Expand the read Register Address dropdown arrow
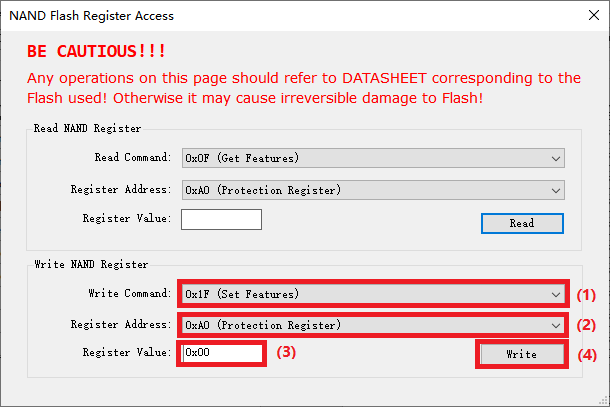This screenshot has height=407, width=610. click(555, 190)
